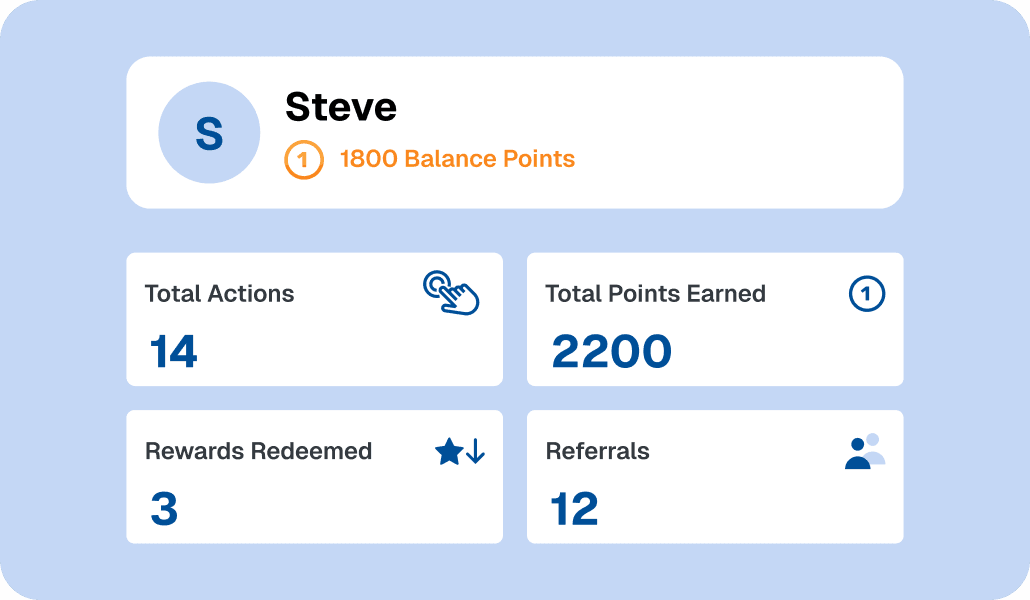Click the Steve profile name
1030x600 pixels.
[x=341, y=106]
